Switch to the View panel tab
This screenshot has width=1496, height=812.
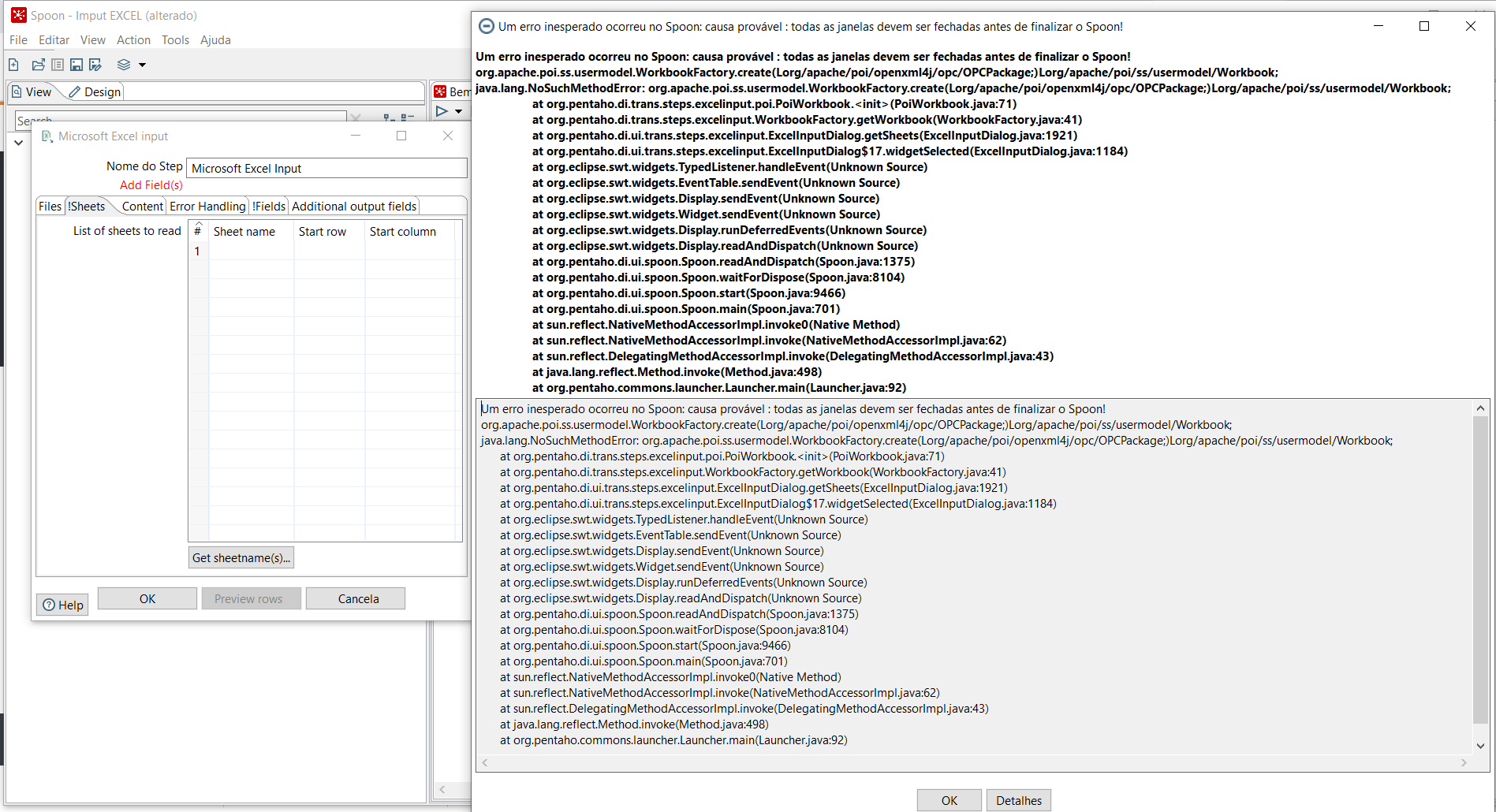click(x=32, y=92)
